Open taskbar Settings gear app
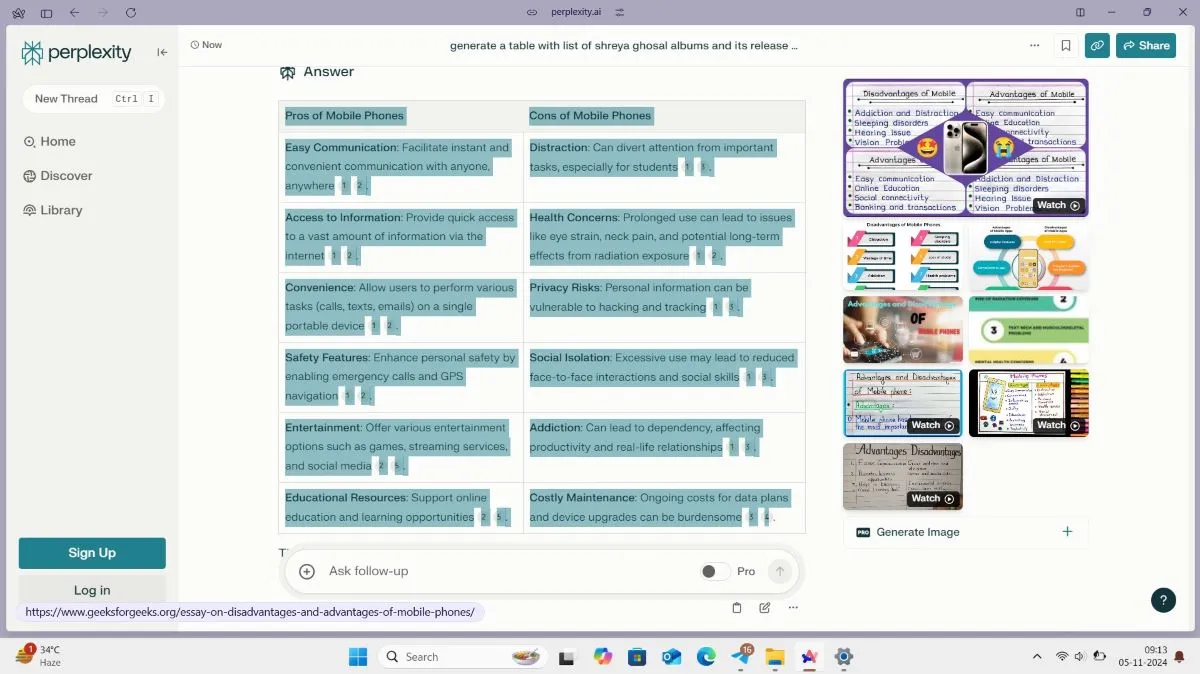1200x674 pixels. (843, 657)
